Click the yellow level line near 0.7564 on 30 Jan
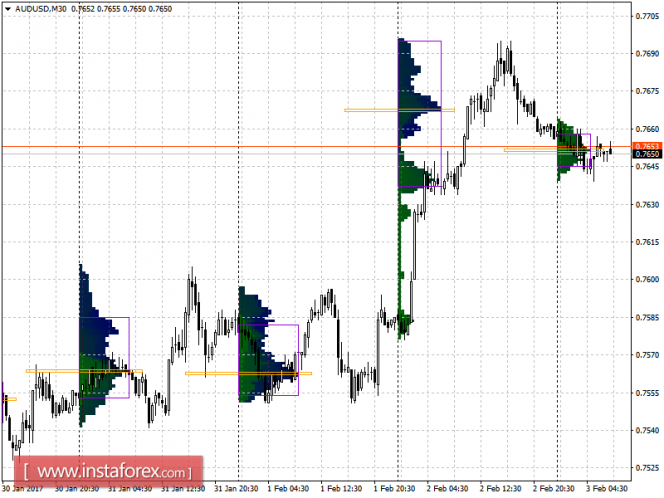The width and height of the screenshot is (664, 498). point(84,371)
